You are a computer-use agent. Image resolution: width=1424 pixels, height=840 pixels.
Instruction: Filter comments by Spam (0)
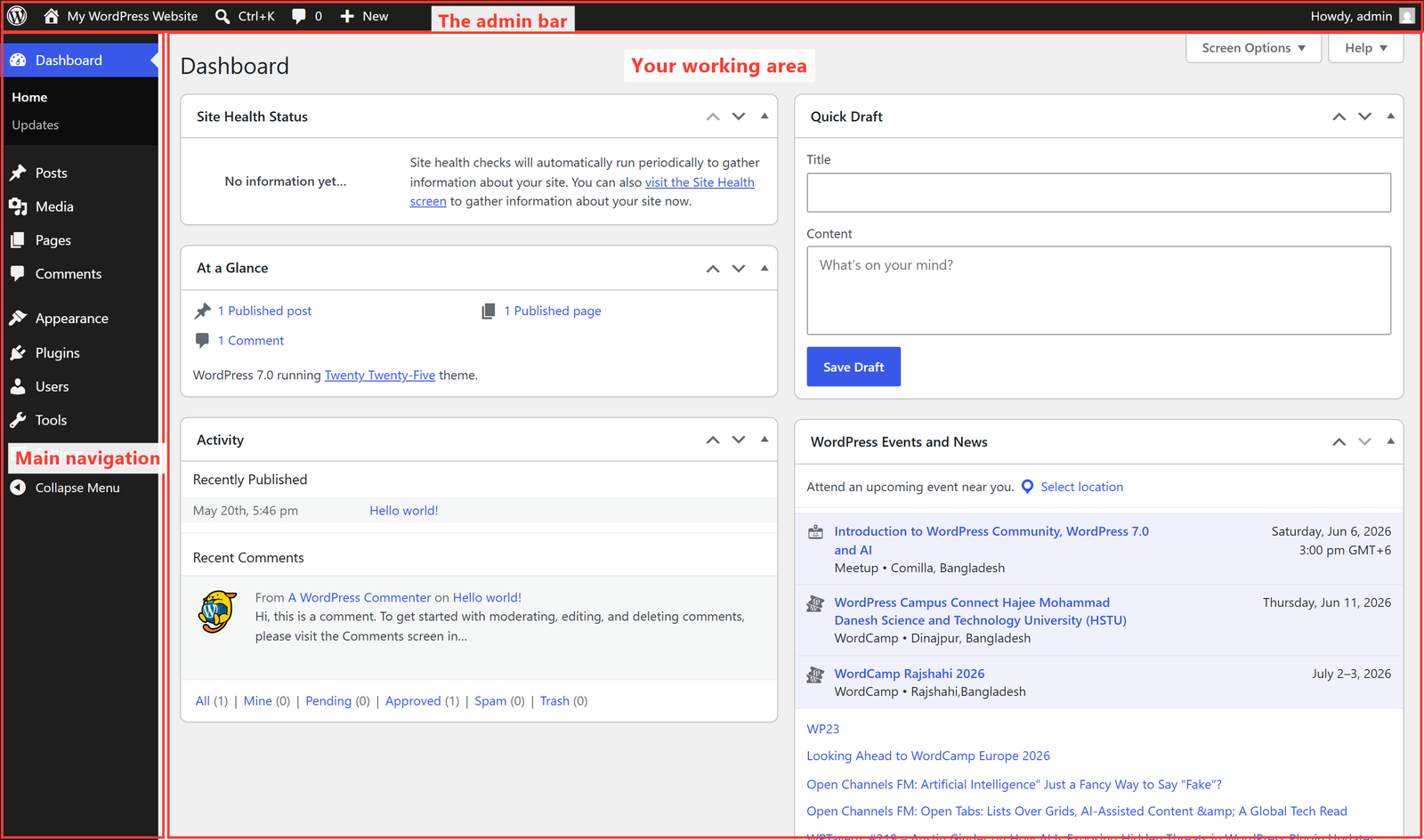(499, 701)
